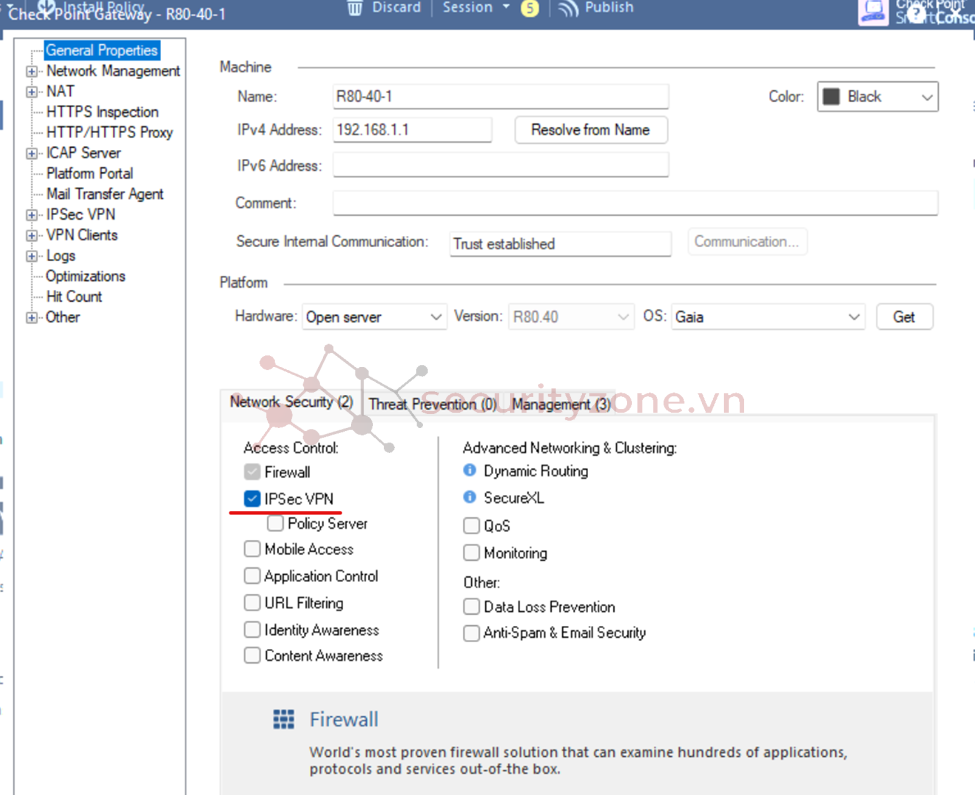Click the Dynamic Routing info icon
This screenshot has height=795, width=975.
tap(469, 471)
